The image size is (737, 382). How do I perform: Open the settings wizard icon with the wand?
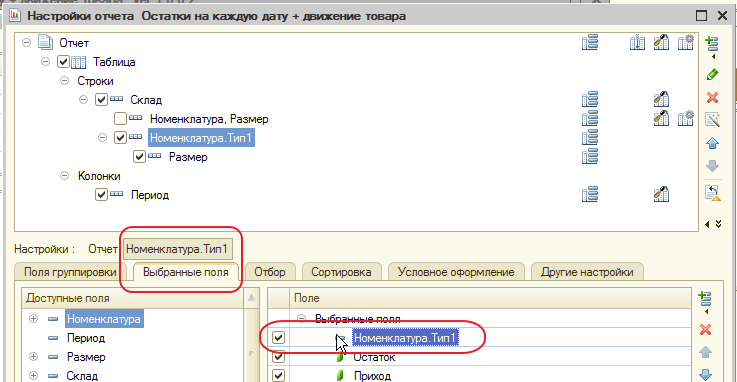coord(713,120)
